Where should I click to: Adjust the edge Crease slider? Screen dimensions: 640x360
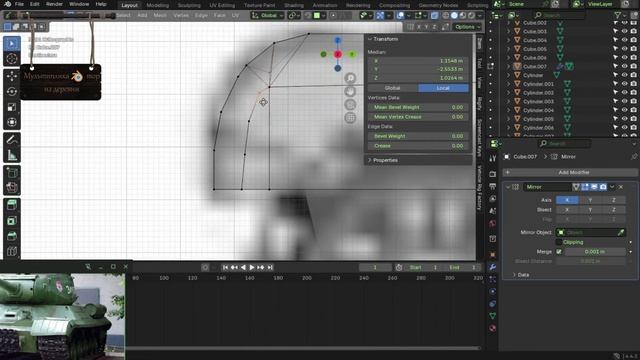tap(418, 146)
